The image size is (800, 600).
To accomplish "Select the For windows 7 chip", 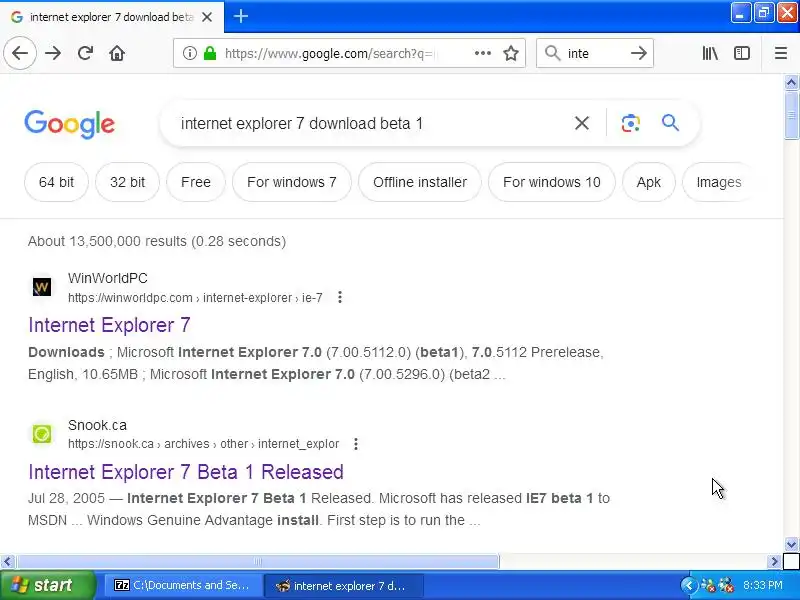I will coord(292,182).
